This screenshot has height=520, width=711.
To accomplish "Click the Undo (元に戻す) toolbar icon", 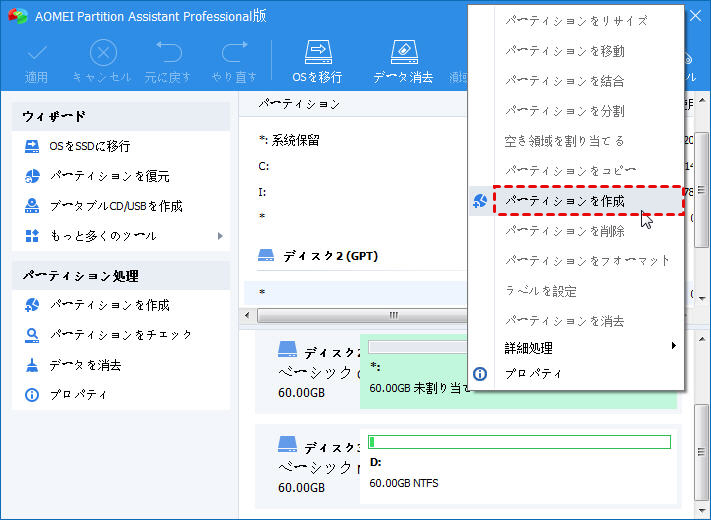I will point(169,52).
